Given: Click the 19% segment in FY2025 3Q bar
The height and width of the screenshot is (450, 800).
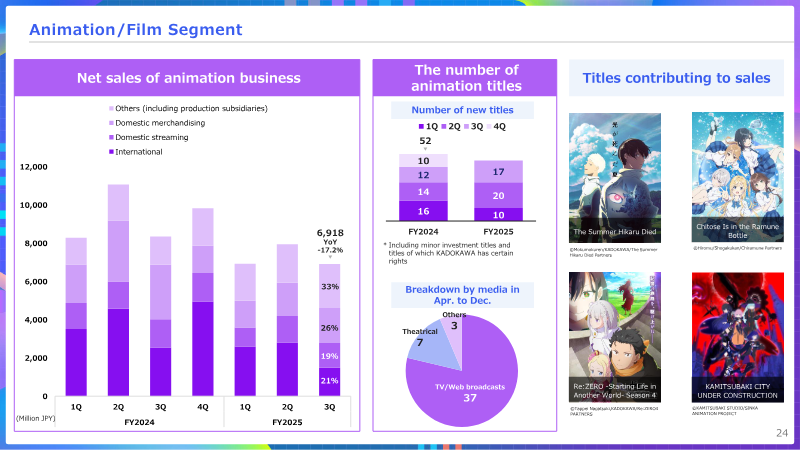Looking at the screenshot, I should tap(330, 356).
